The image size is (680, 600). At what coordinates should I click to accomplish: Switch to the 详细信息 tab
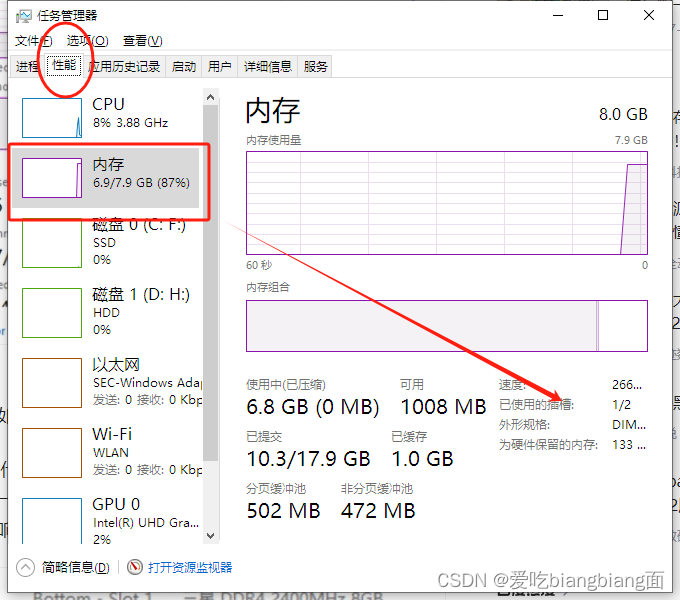click(x=268, y=66)
